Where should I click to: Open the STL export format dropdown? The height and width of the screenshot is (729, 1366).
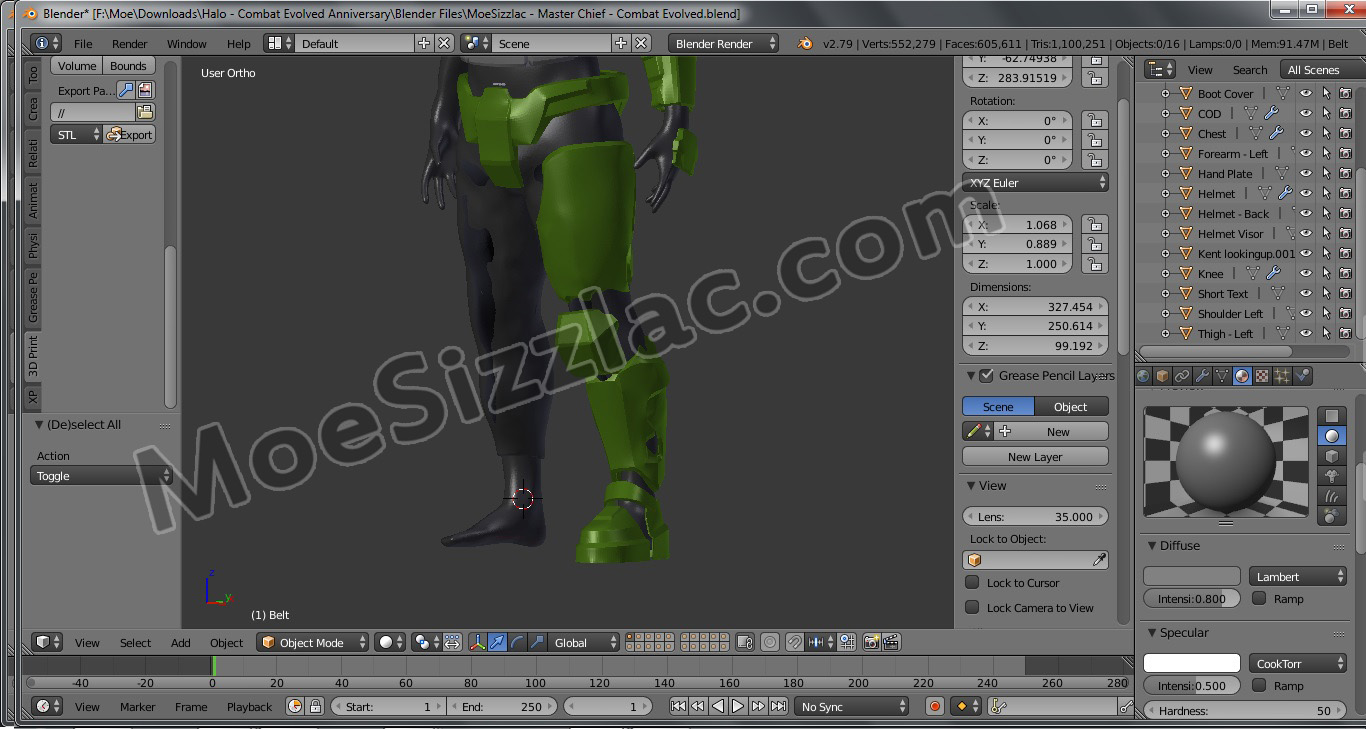(x=77, y=134)
